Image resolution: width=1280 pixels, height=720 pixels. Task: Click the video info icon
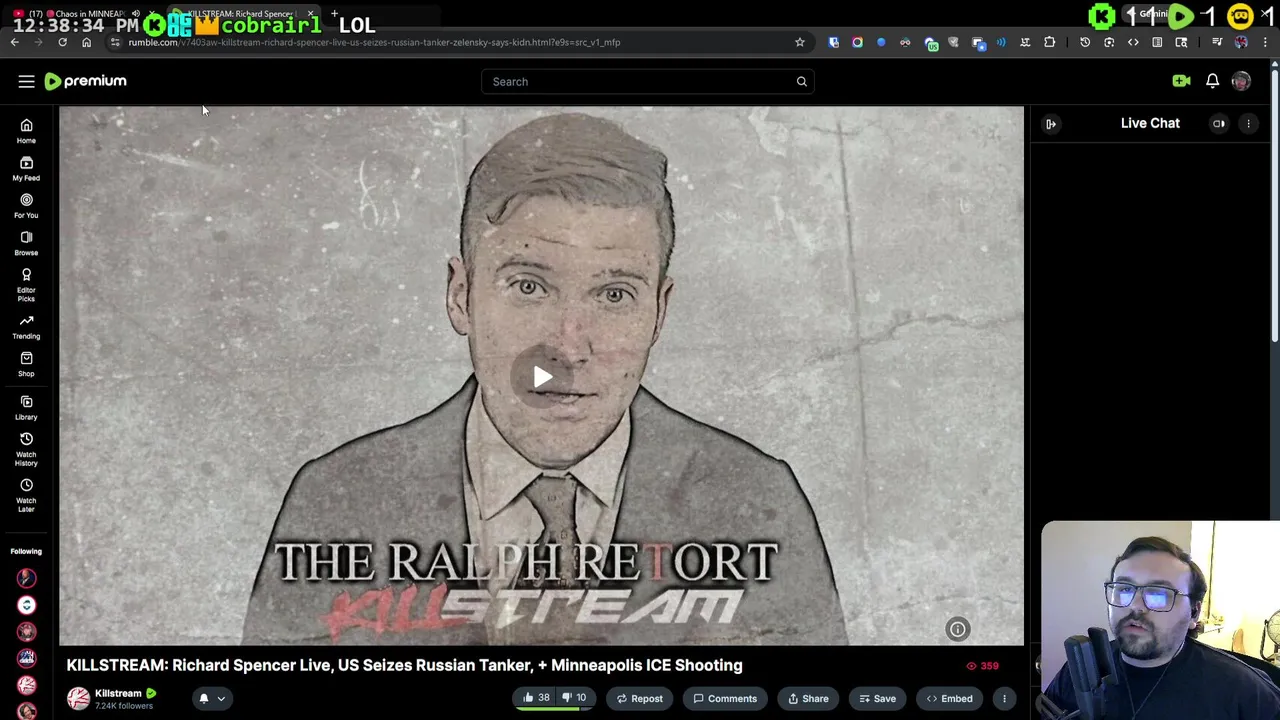[957, 629]
